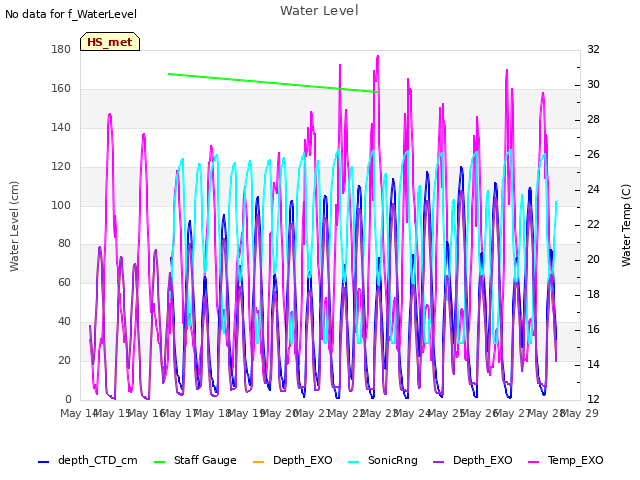This screenshot has width=640, height=480.
Task: Click the Water Level chart title
Action: (319, 11)
